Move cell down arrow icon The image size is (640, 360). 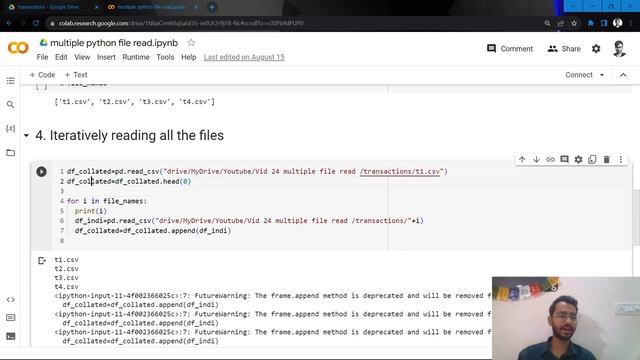[x=536, y=160]
